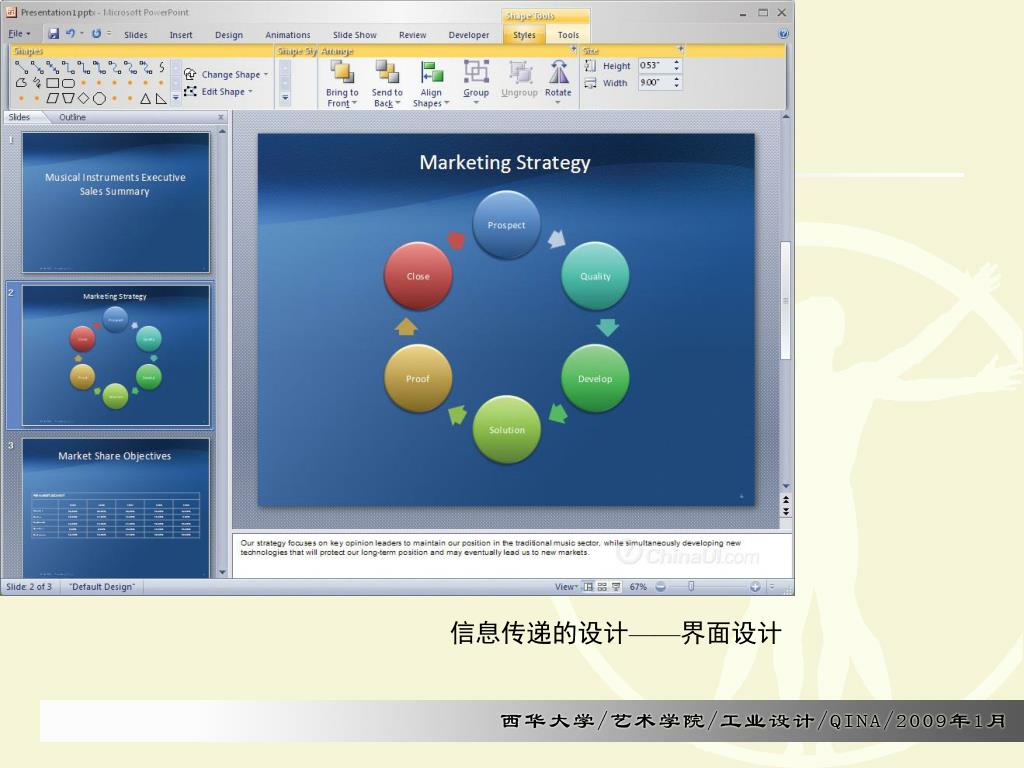Go to next slide double-arrow button

tap(786, 511)
